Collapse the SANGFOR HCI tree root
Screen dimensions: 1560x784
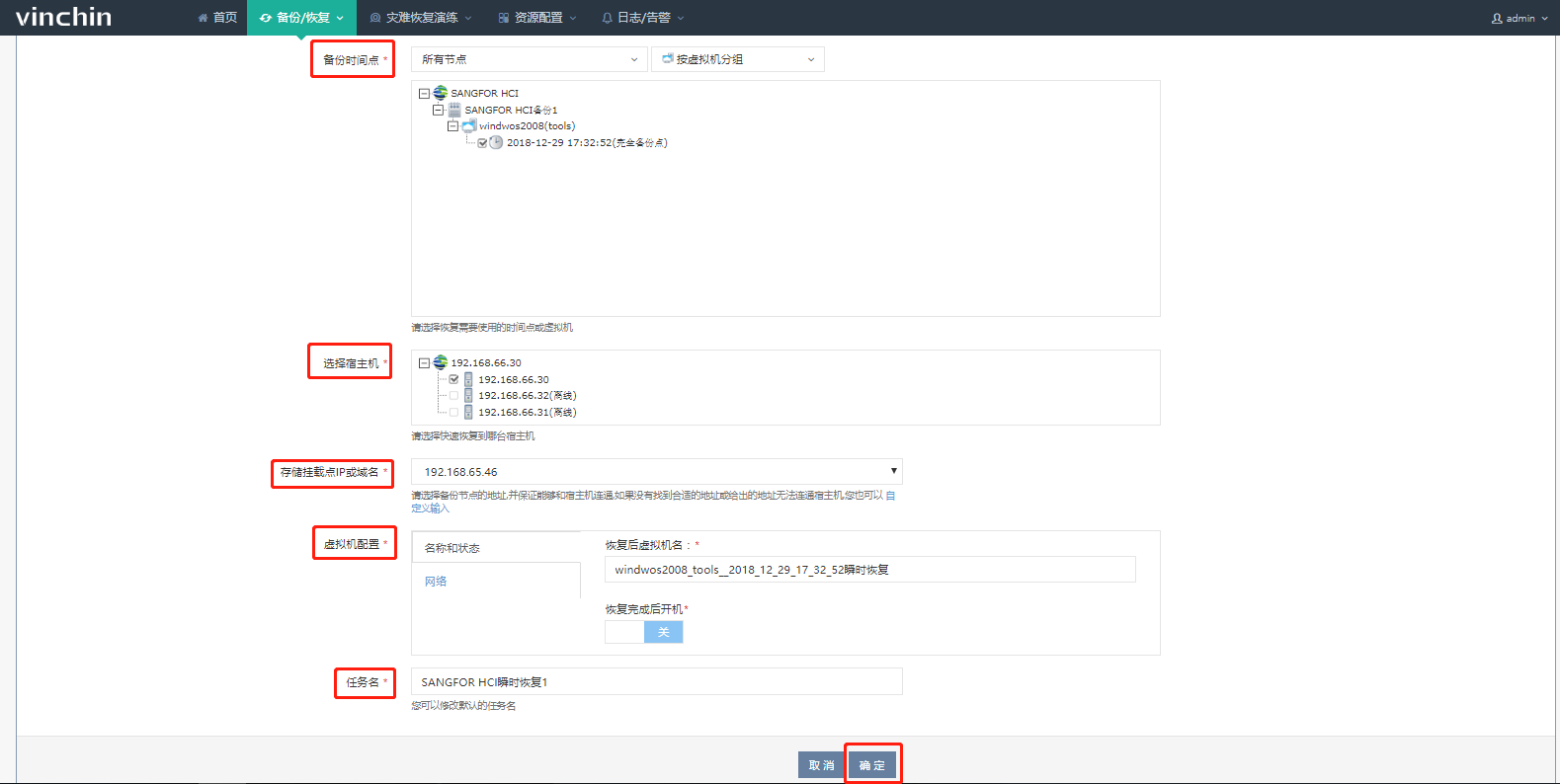coord(424,94)
